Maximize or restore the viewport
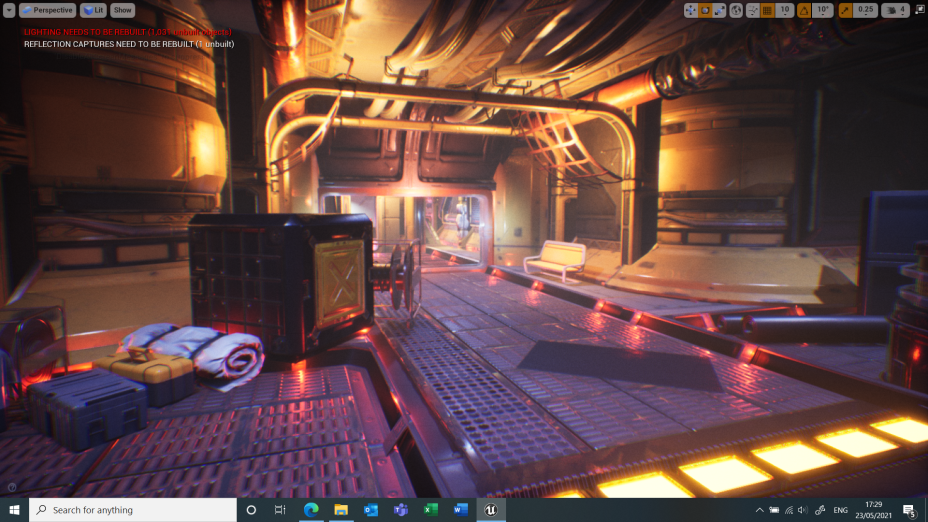This screenshot has height=522, width=928. (x=920, y=9)
